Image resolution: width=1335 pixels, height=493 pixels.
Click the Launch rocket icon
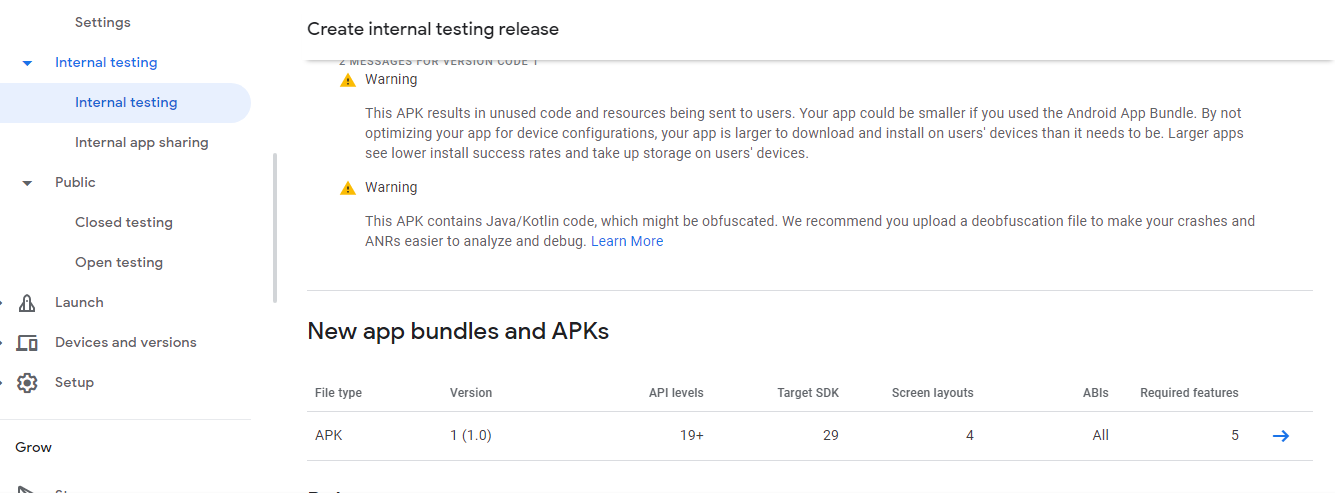(27, 303)
